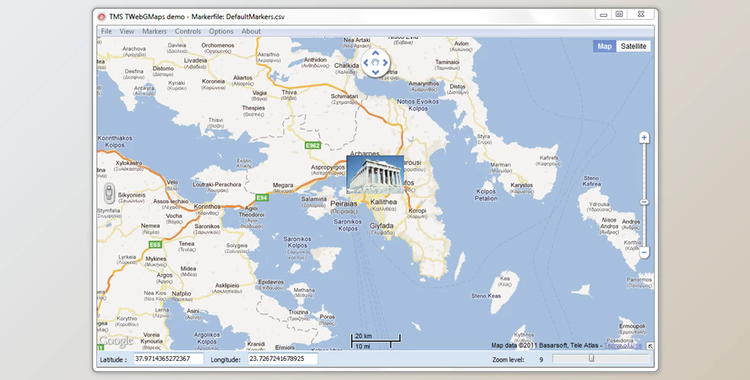
Task: Click the Peiraias city label
Action: (343, 204)
